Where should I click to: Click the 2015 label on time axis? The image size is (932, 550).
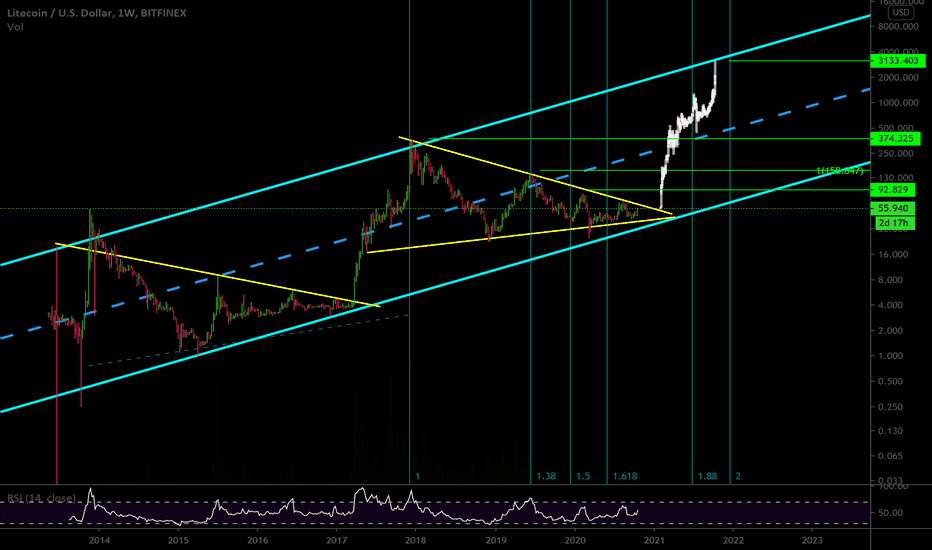[178, 540]
